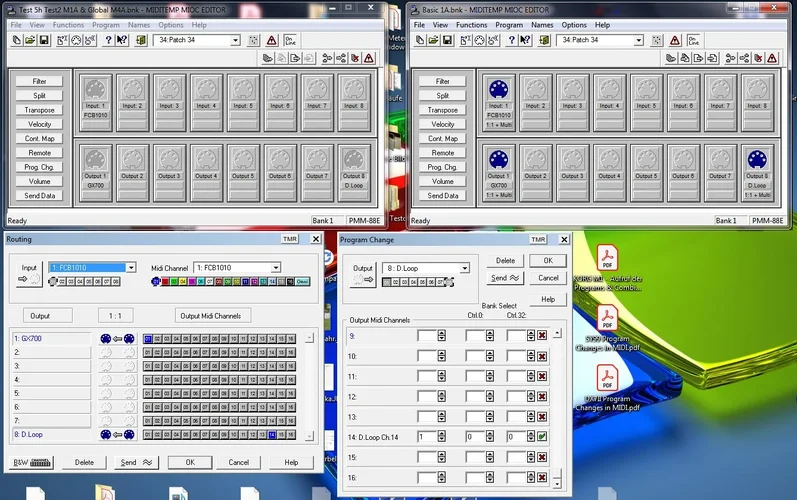Select the Input 1 FCB1010 port in left editor
Screen dimensions: 797x500
(96, 96)
